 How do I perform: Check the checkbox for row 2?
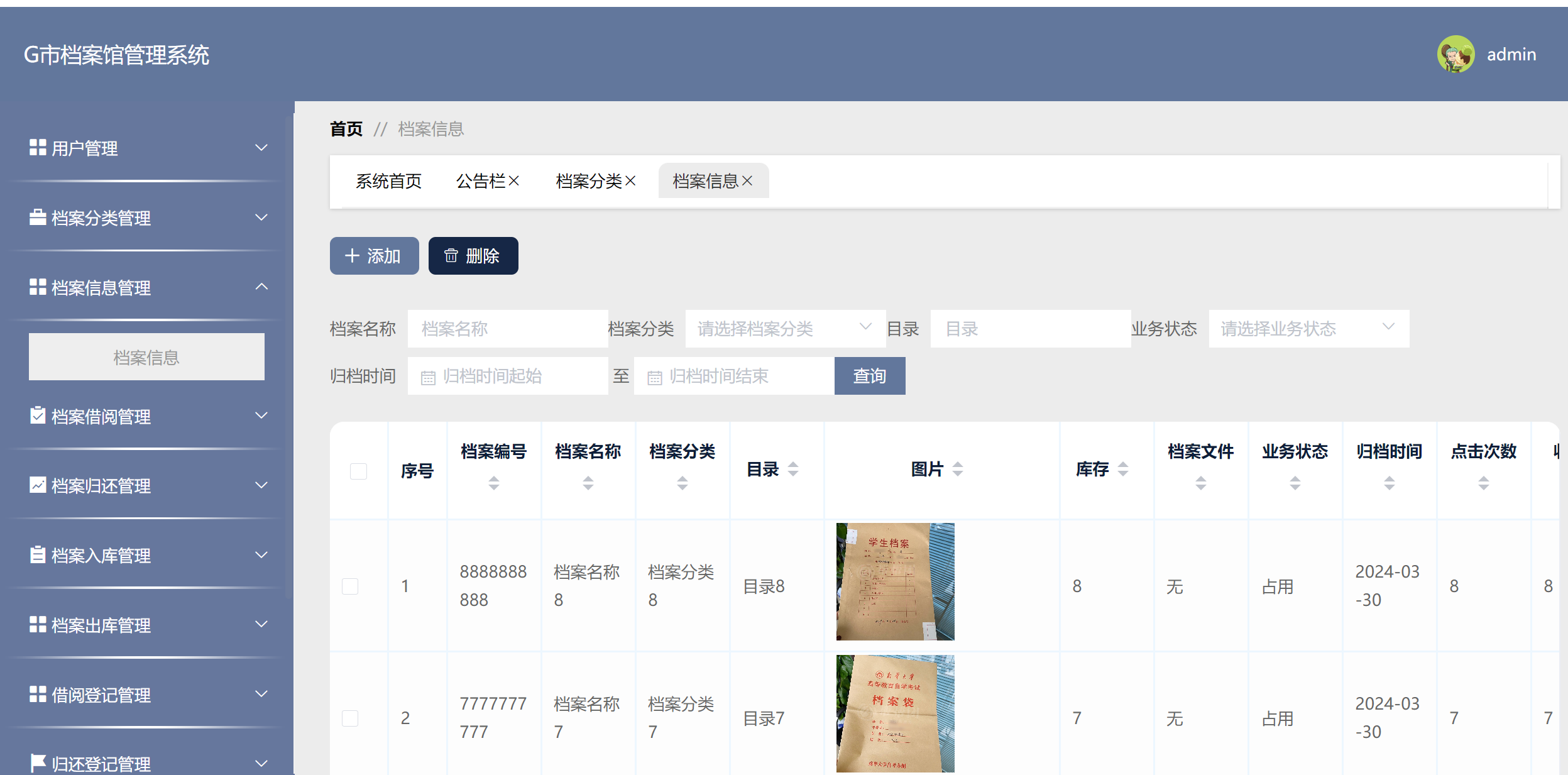pyautogui.click(x=350, y=717)
